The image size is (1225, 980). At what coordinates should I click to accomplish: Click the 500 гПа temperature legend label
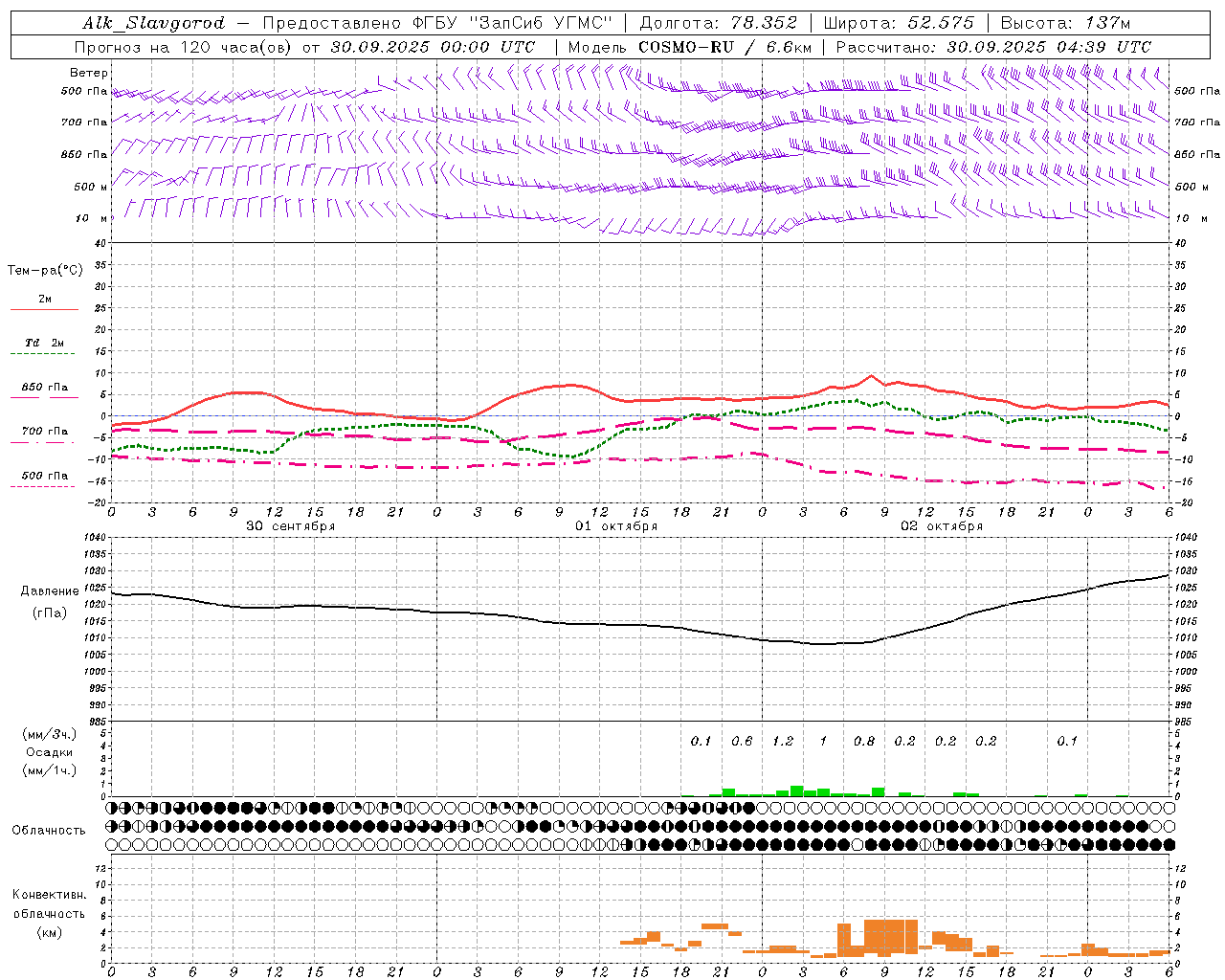click(45, 475)
